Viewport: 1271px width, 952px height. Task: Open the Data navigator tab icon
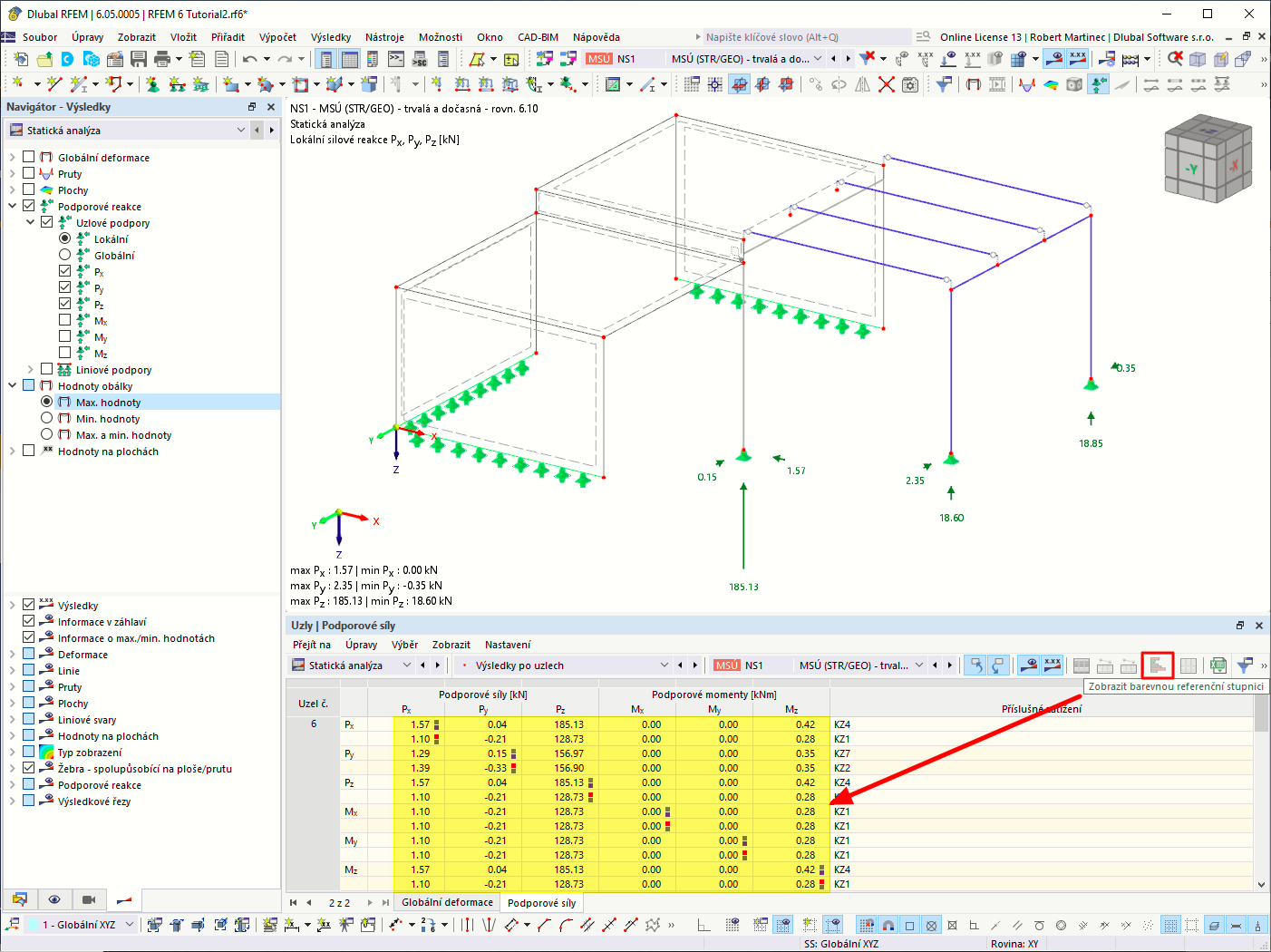point(20,899)
